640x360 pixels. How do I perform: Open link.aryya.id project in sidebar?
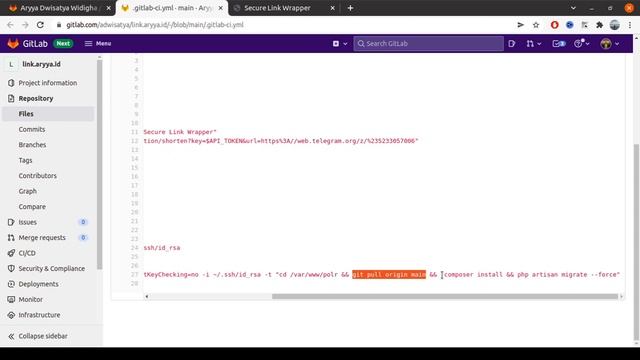pos(41,64)
